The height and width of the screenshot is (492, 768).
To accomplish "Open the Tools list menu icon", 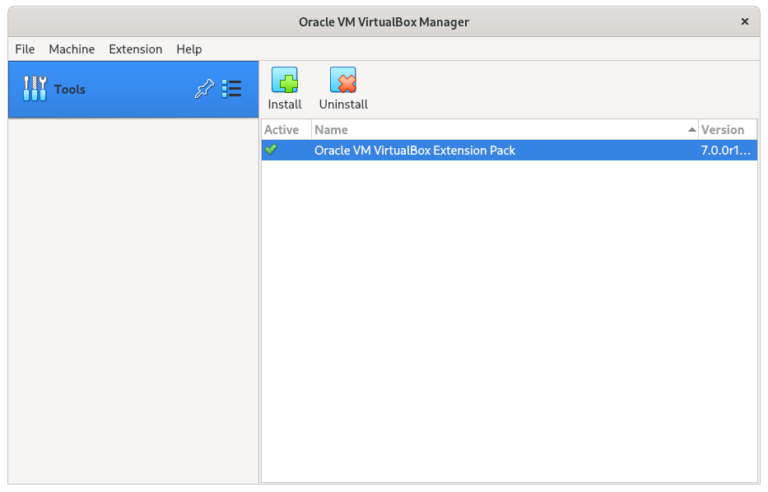I will (x=232, y=89).
